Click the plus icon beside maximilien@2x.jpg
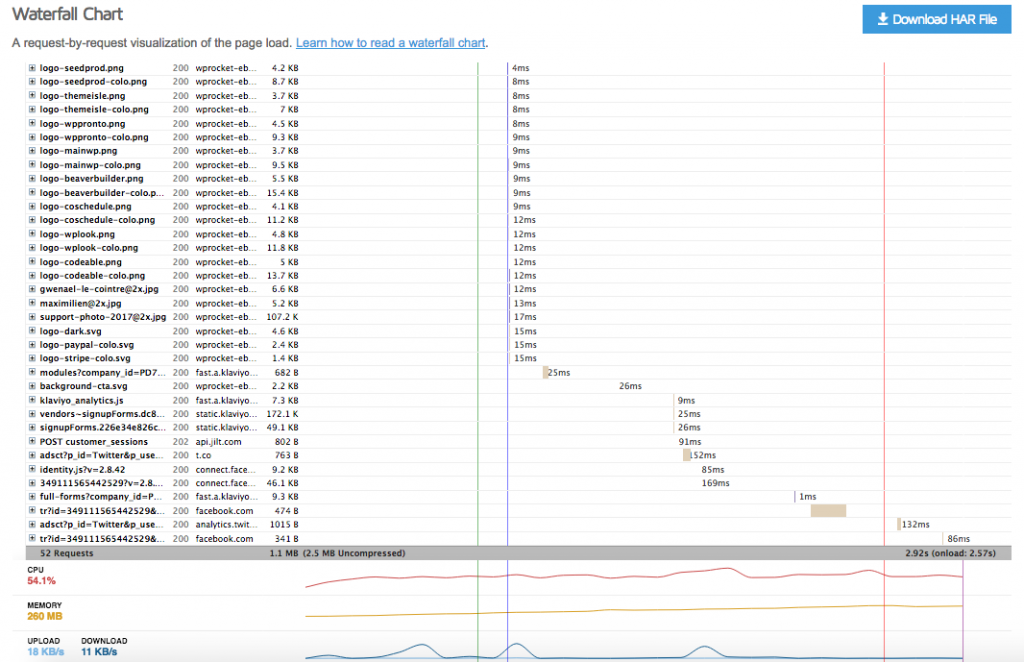This screenshot has width=1024, height=662. (x=31, y=303)
